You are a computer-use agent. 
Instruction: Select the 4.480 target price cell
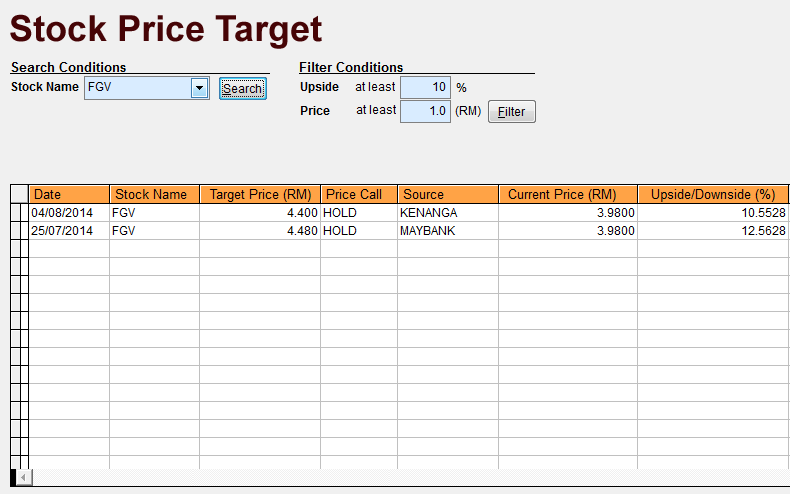pos(260,231)
